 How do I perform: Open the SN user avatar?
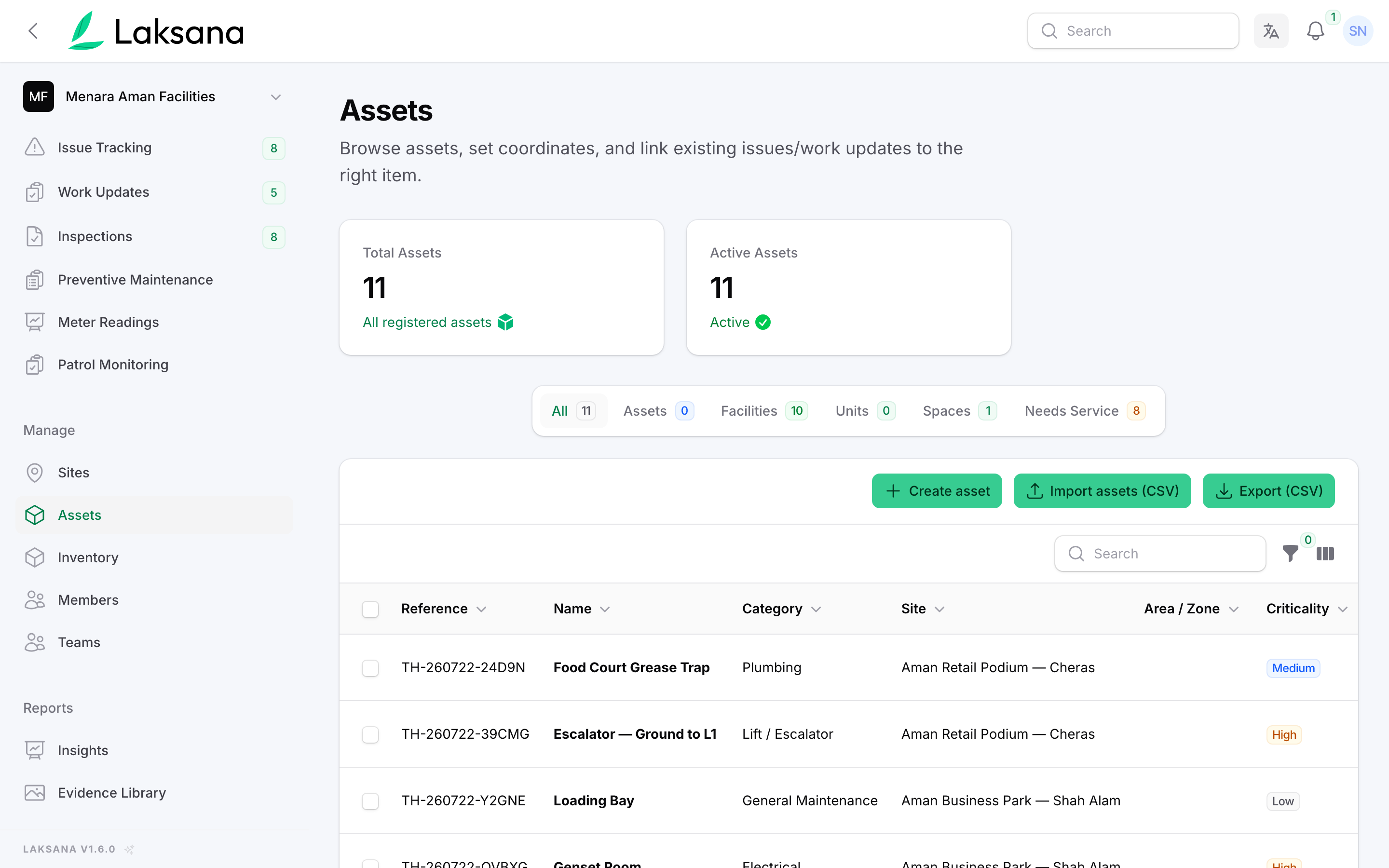(1358, 31)
